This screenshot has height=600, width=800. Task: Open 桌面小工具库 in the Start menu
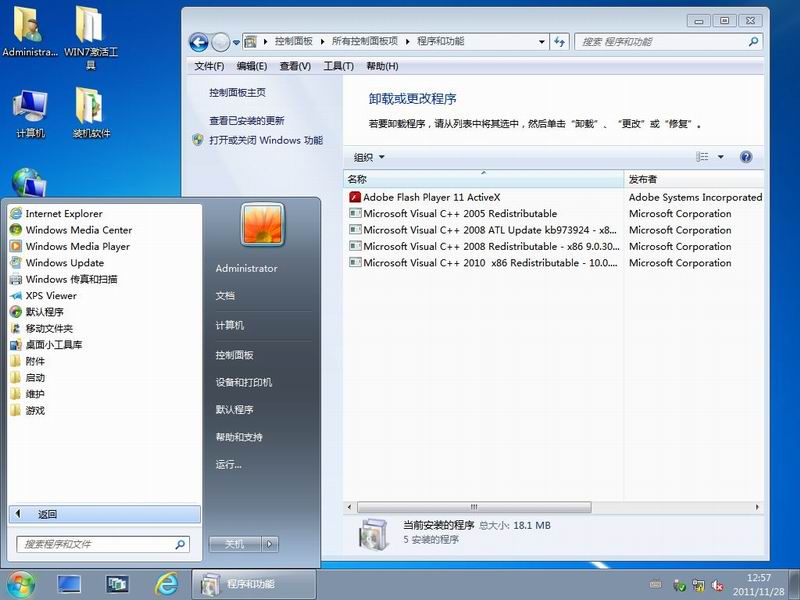(105, 344)
